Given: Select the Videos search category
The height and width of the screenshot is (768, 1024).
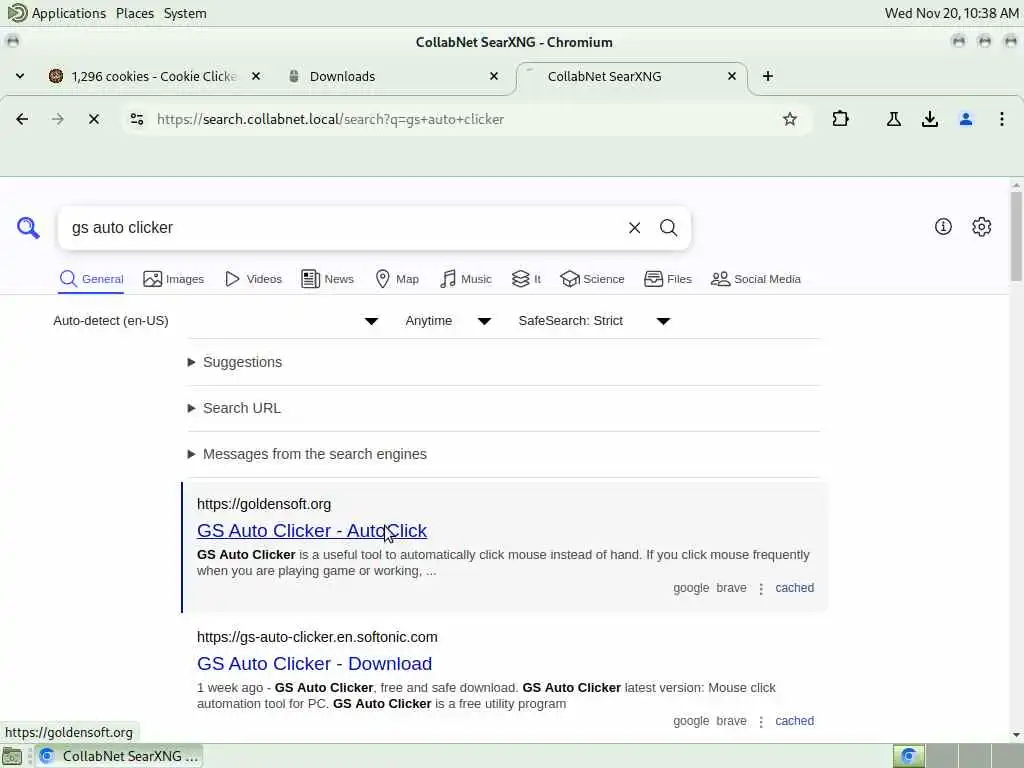Looking at the screenshot, I should [253, 279].
